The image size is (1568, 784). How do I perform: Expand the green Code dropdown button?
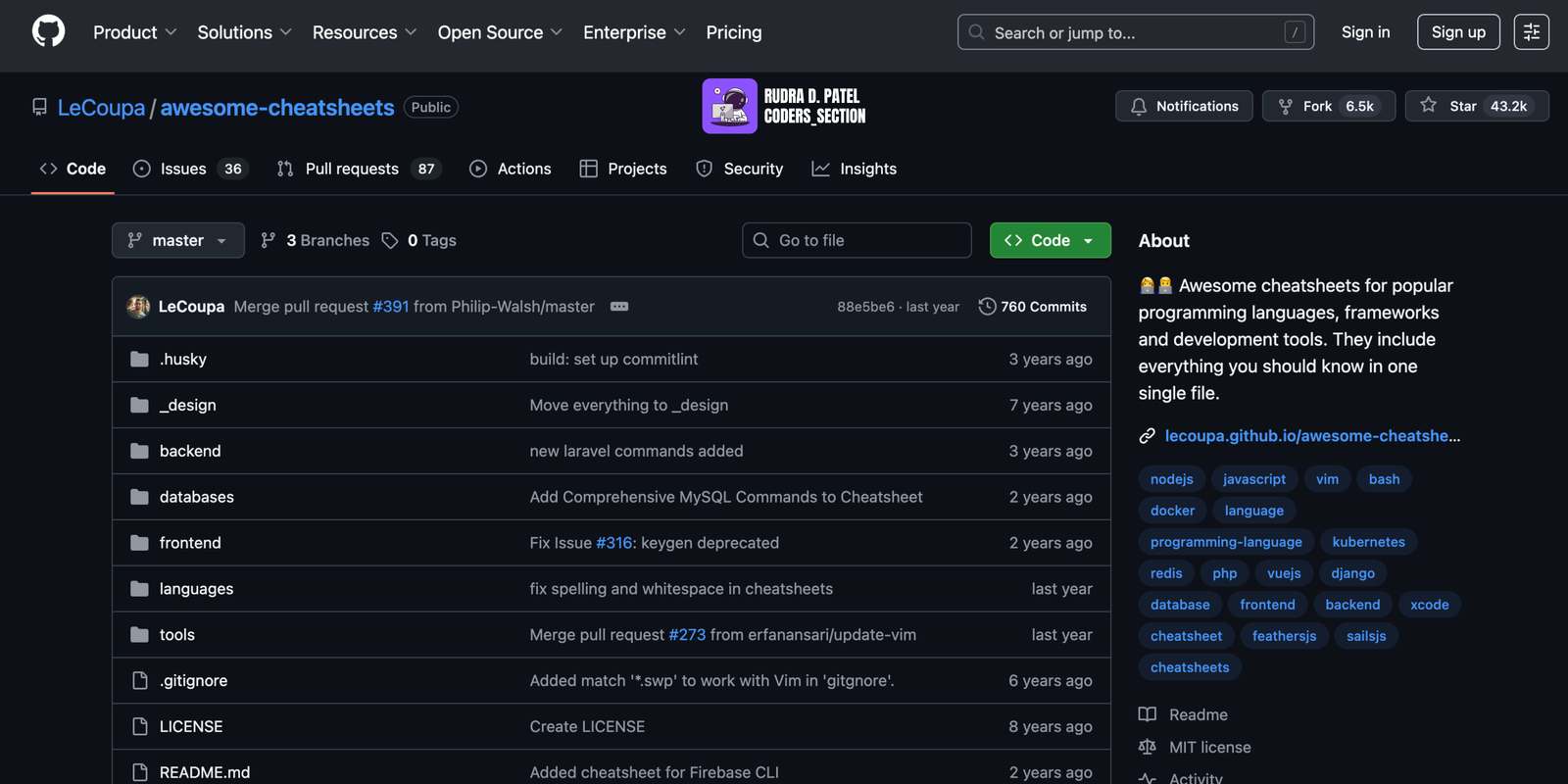click(x=1050, y=240)
